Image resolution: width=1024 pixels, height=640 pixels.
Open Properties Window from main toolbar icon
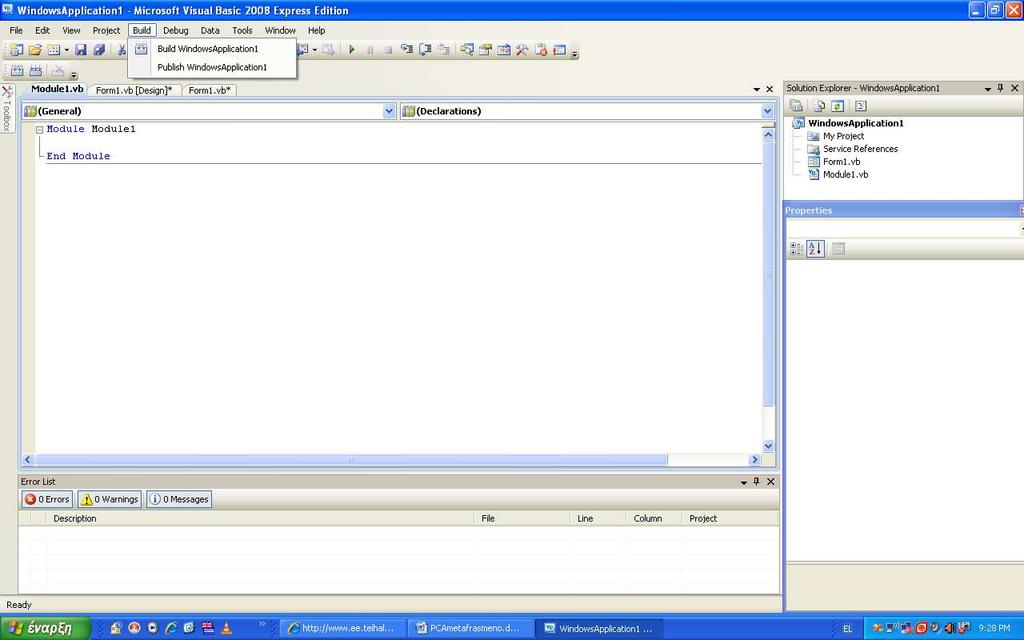pyautogui.click(x=485, y=50)
